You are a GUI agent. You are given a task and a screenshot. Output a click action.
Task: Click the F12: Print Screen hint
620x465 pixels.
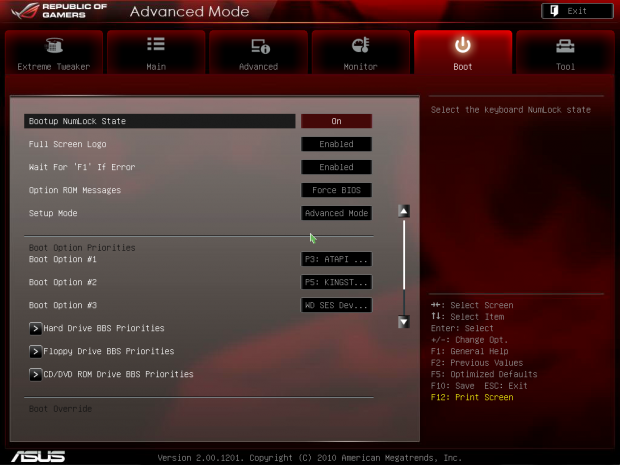(472, 397)
